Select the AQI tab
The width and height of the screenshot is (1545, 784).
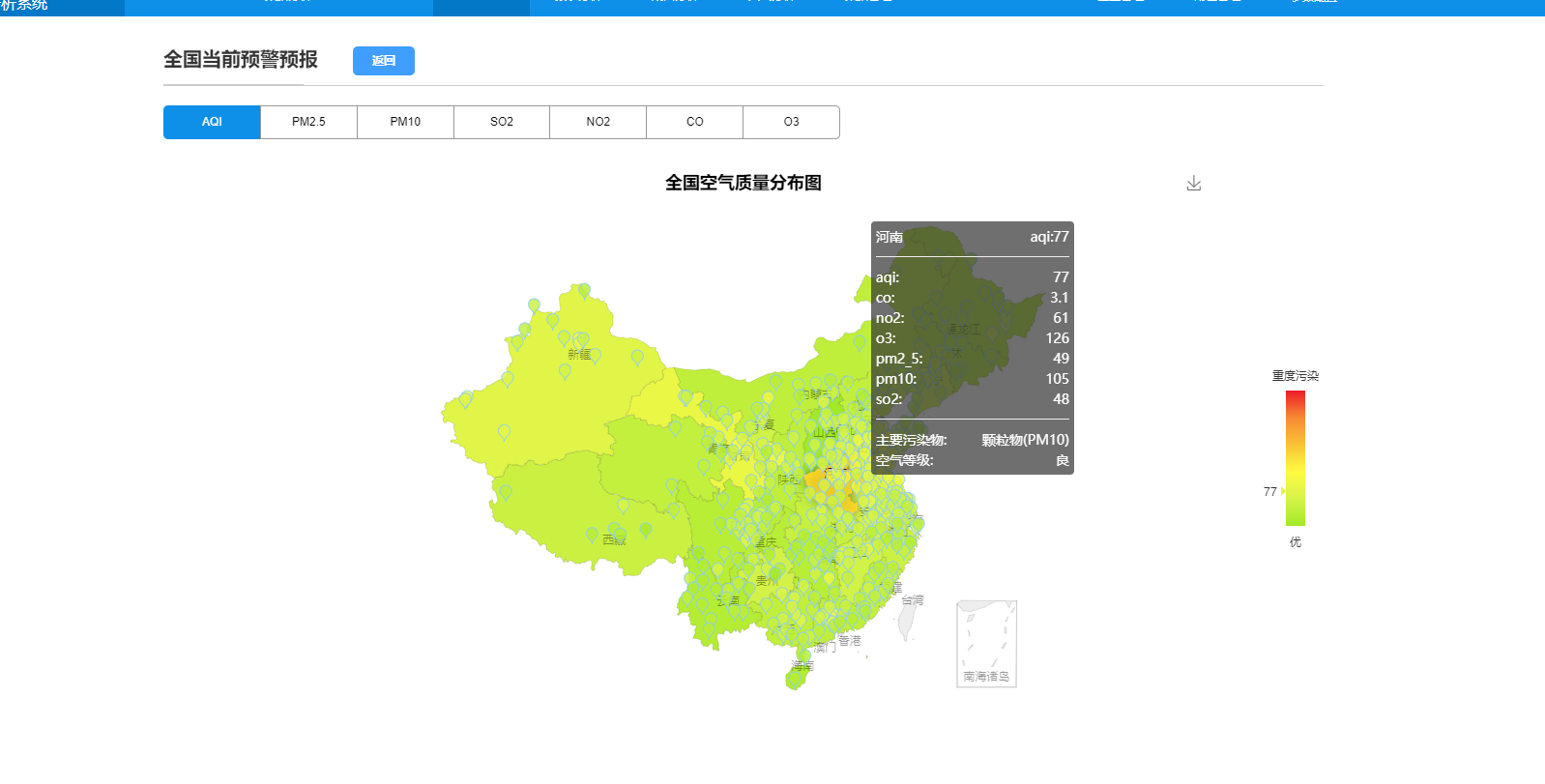(212, 122)
